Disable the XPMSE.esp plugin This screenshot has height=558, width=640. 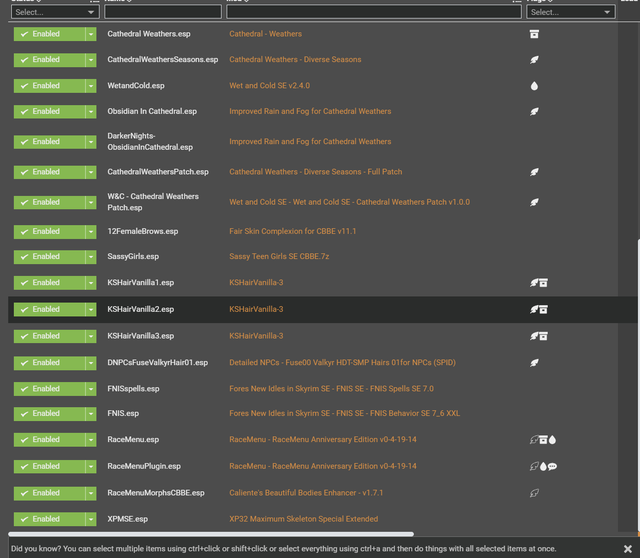tap(49, 519)
